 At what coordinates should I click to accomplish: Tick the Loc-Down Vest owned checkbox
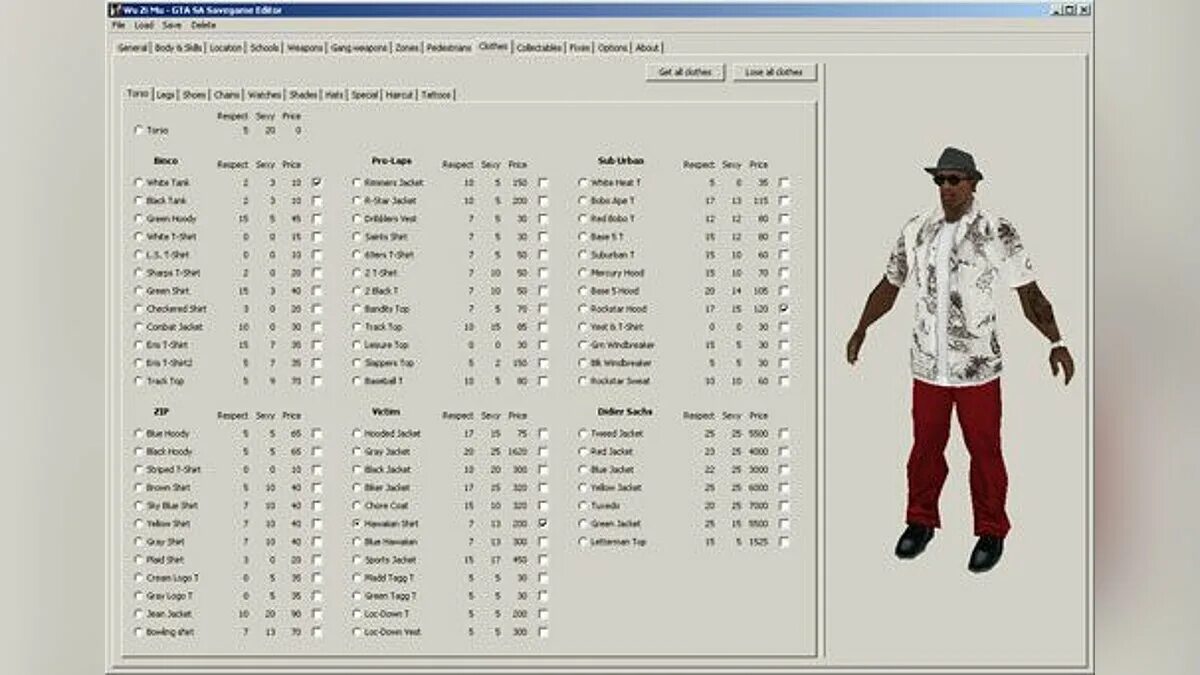pos(543,632)
